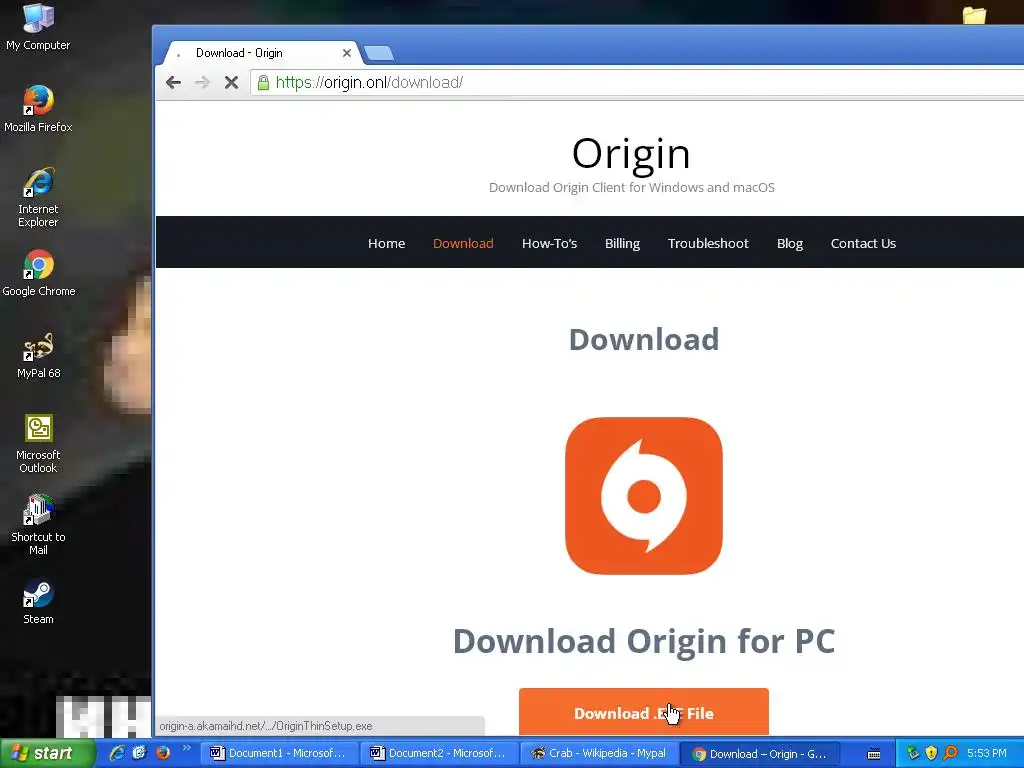Open MyPal 68 desktop shortcut

(39, 355)
